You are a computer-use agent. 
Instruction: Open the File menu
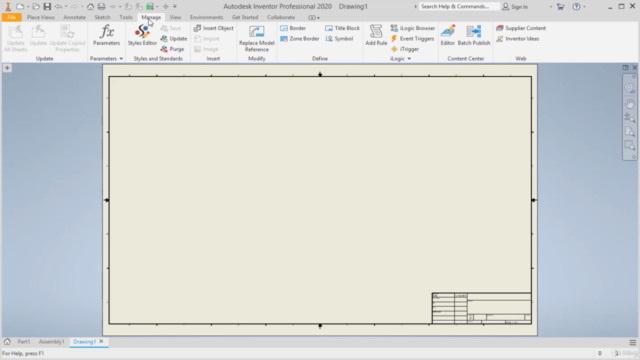pos(11,18)
